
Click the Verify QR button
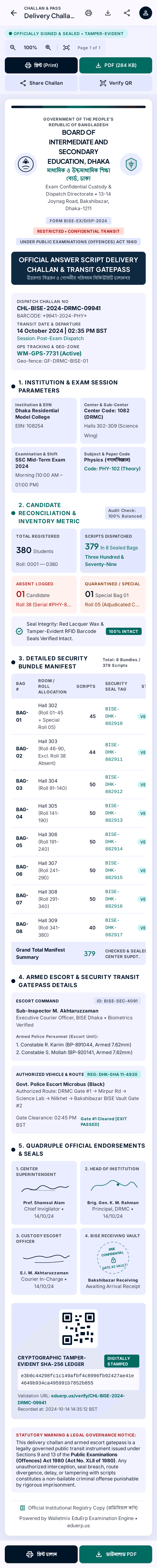(x=116, y=83)
